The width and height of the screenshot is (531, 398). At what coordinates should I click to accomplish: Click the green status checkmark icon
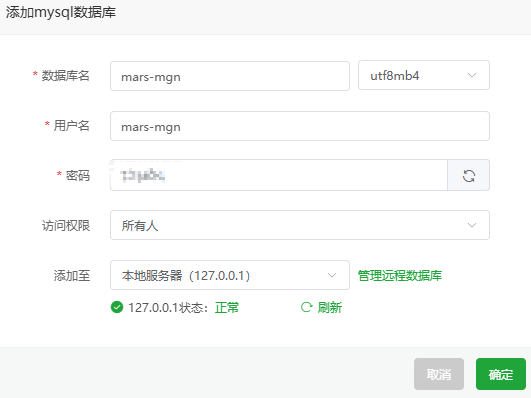tap(117, 307)
